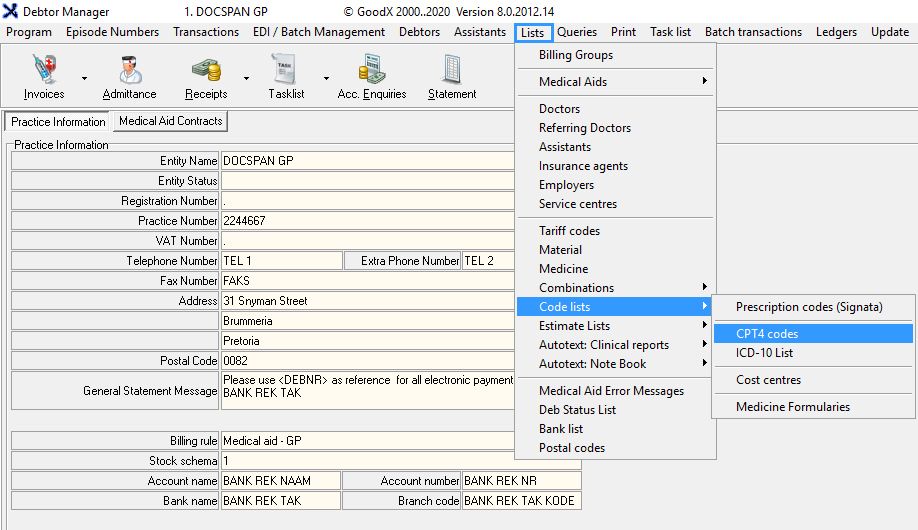The image size is (918, 530).
Task: Switch to Medical Aid Contracts tab
Action: pos(170,121)
